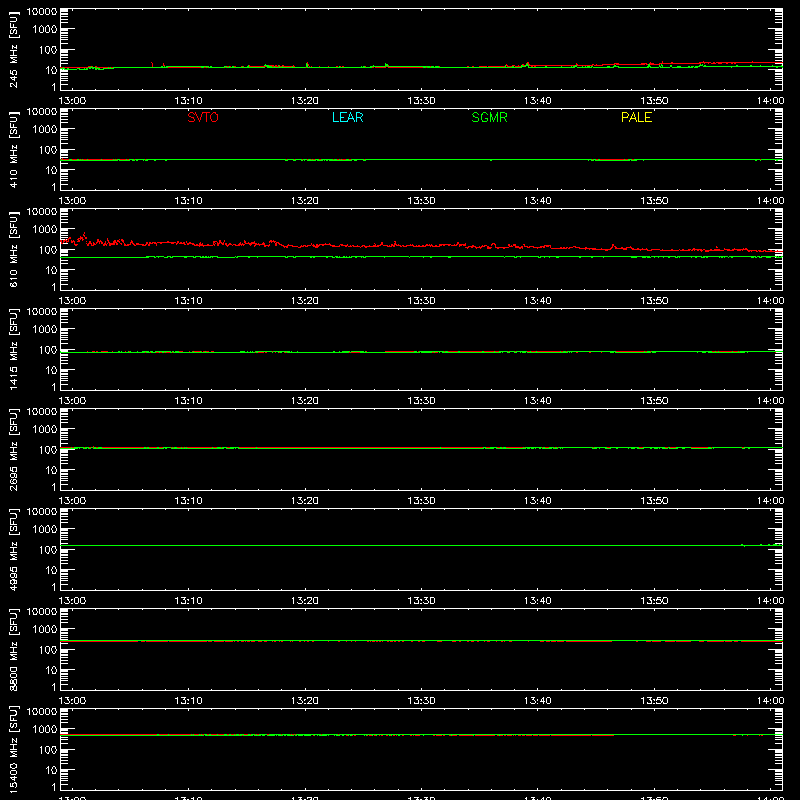Click 14:00 time label below 245 MHz plot

coord(770,101)
